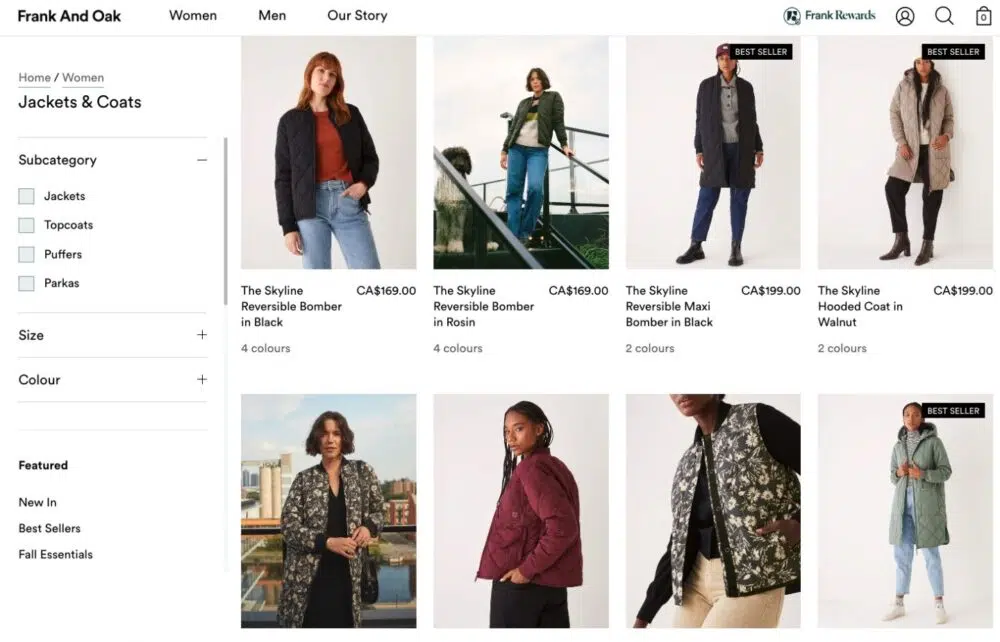
Task: Open the shopping bag icon
Action: click(x=983, y=16)
